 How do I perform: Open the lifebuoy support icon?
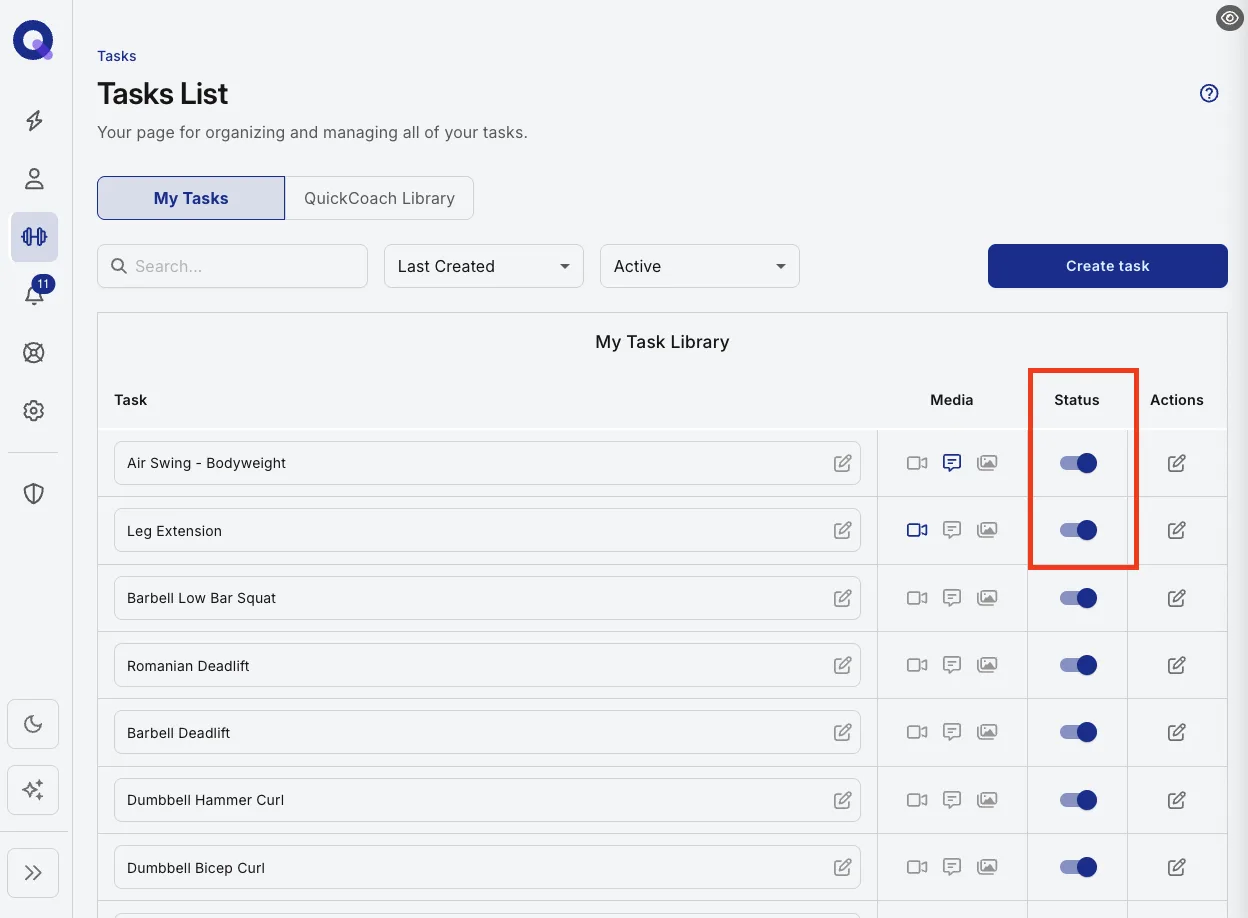pos(34,353)
